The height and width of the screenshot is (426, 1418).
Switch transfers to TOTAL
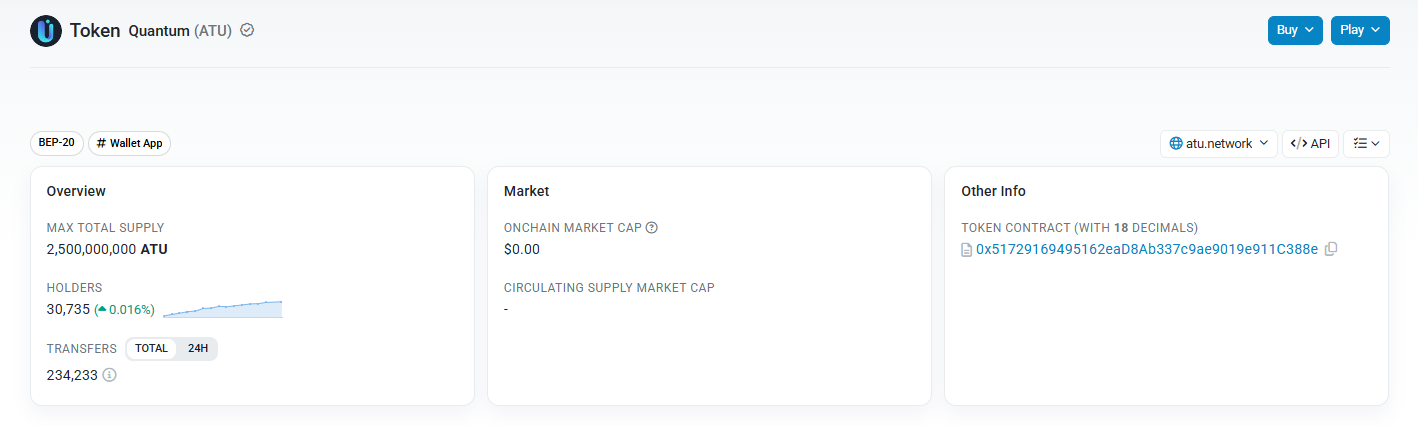[152, 349]
